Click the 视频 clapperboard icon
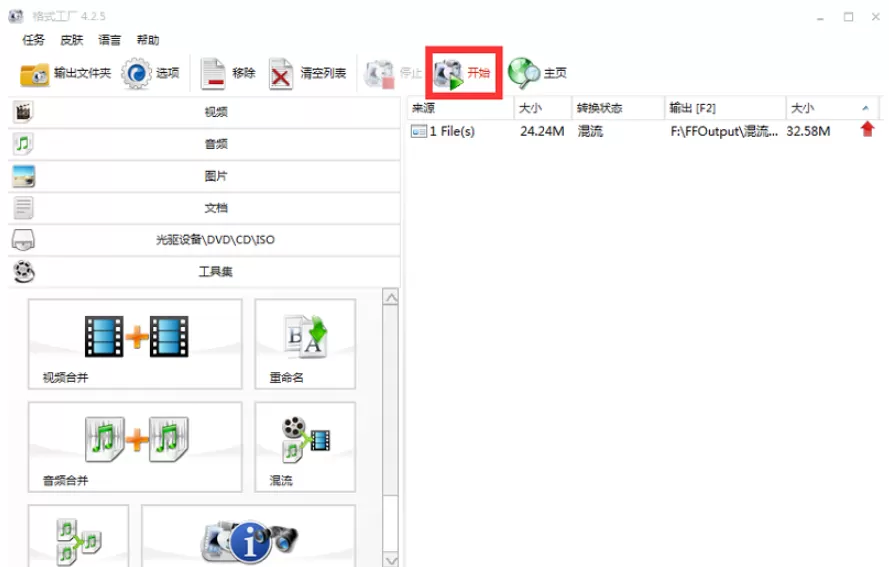The height and width of the screenshot is (567, 889). 23,112
